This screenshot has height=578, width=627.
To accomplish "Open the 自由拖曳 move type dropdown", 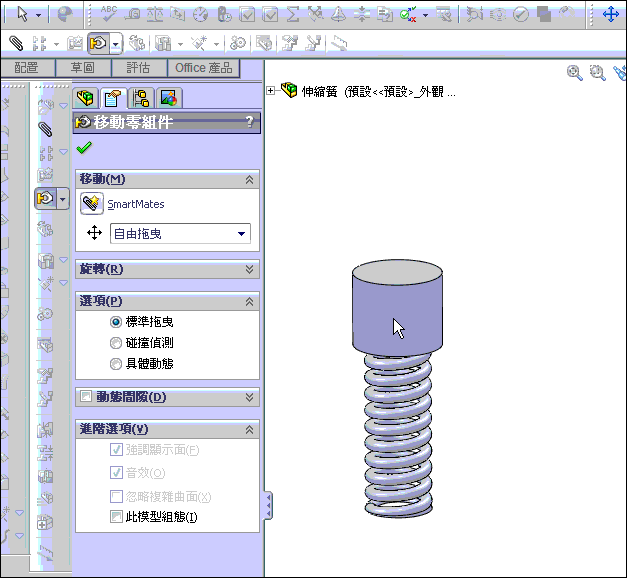I will point(180,234).
